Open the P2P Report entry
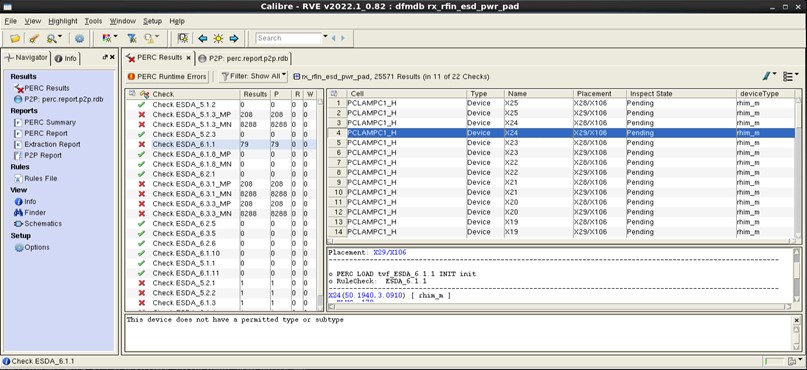The image size is (807, 370). [x=38, y=155]
